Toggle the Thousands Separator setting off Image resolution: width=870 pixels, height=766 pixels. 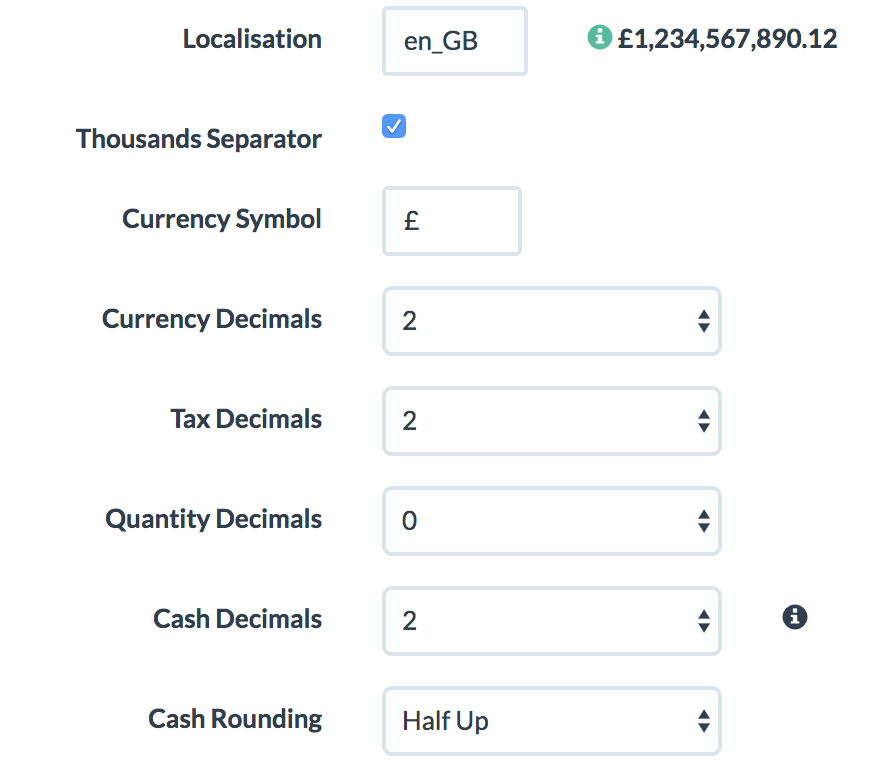tap(393, 126)
